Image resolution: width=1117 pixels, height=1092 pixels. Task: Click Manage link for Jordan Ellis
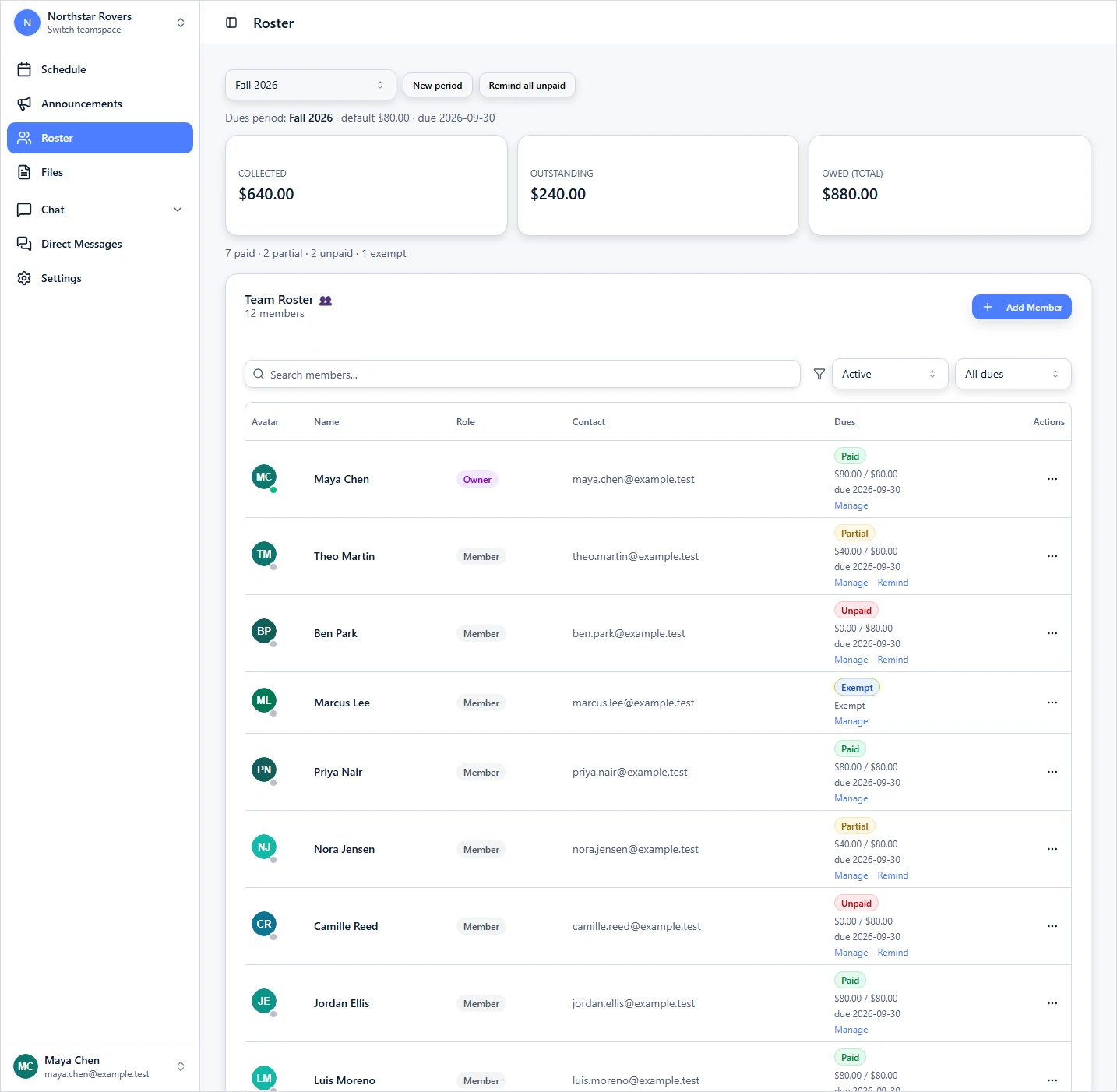click(x=851, y=1030)
